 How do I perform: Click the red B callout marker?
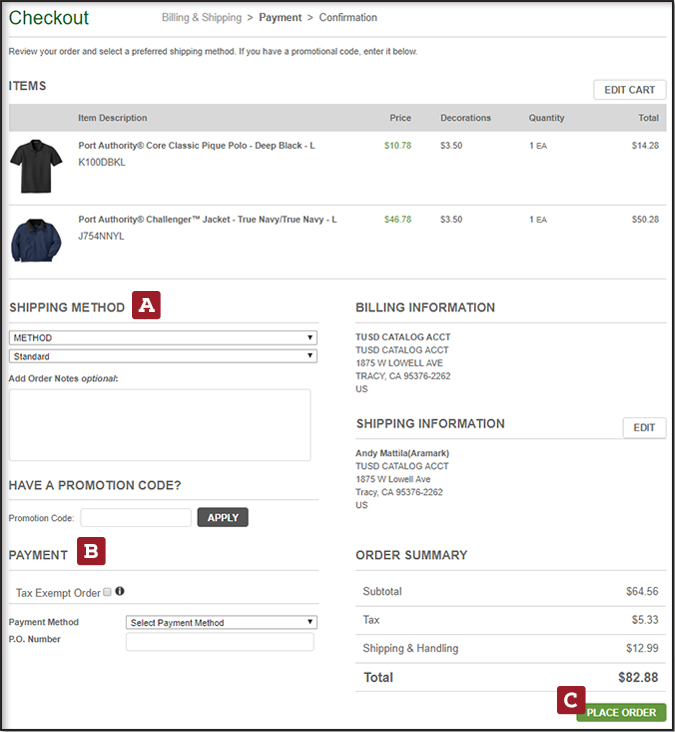pyautogui.click(x=91, y=551)
